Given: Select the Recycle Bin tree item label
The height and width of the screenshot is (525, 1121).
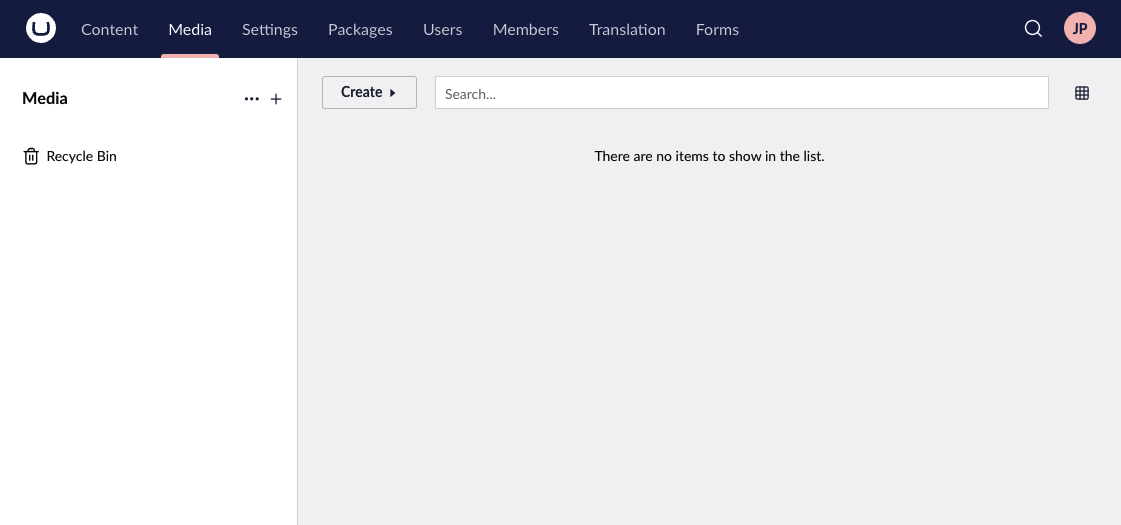Looking at the screenshot, I should (82, 156).
